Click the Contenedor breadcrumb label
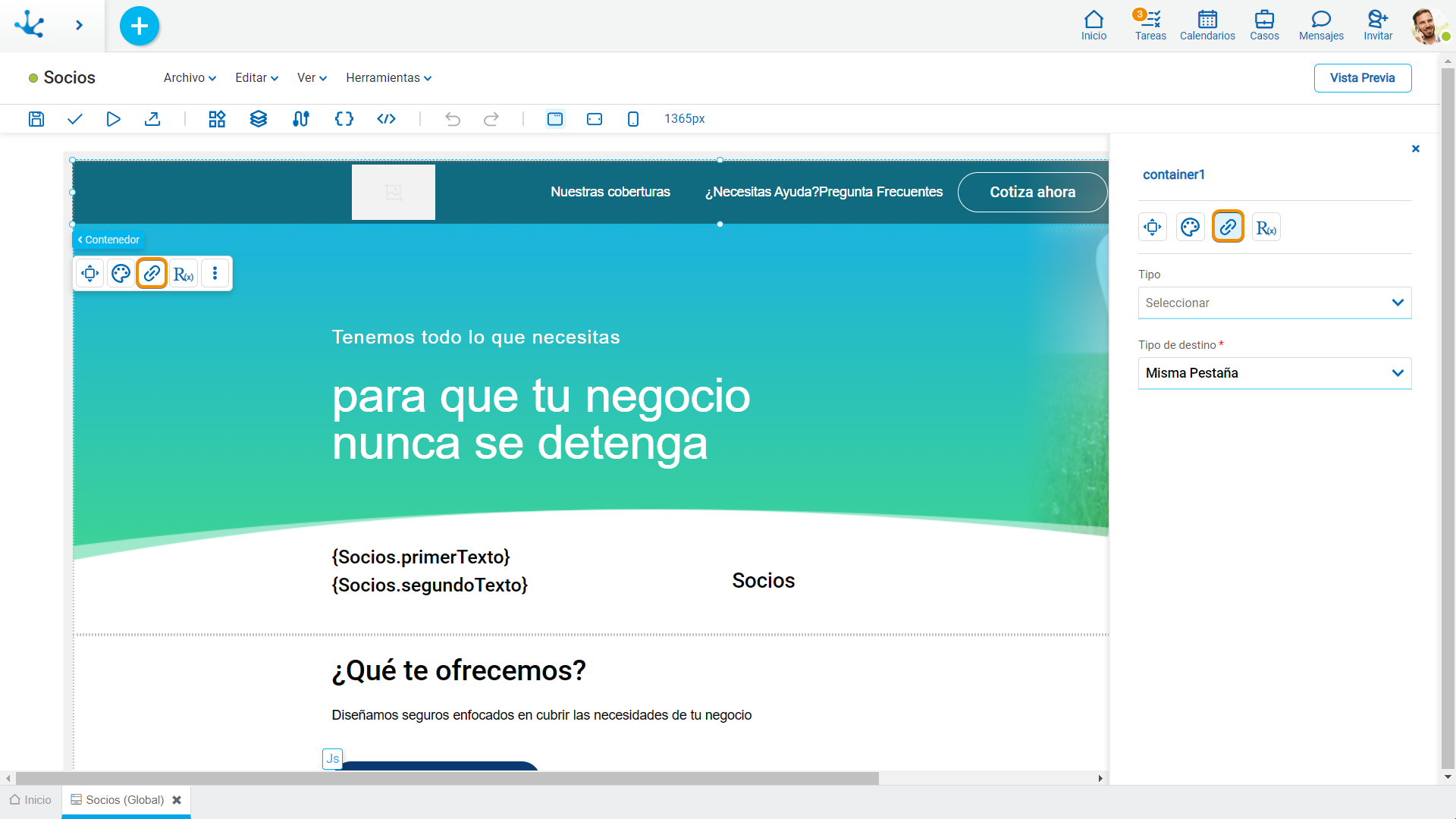Screen dimensions: 1456x819 (x=108, y=240)
